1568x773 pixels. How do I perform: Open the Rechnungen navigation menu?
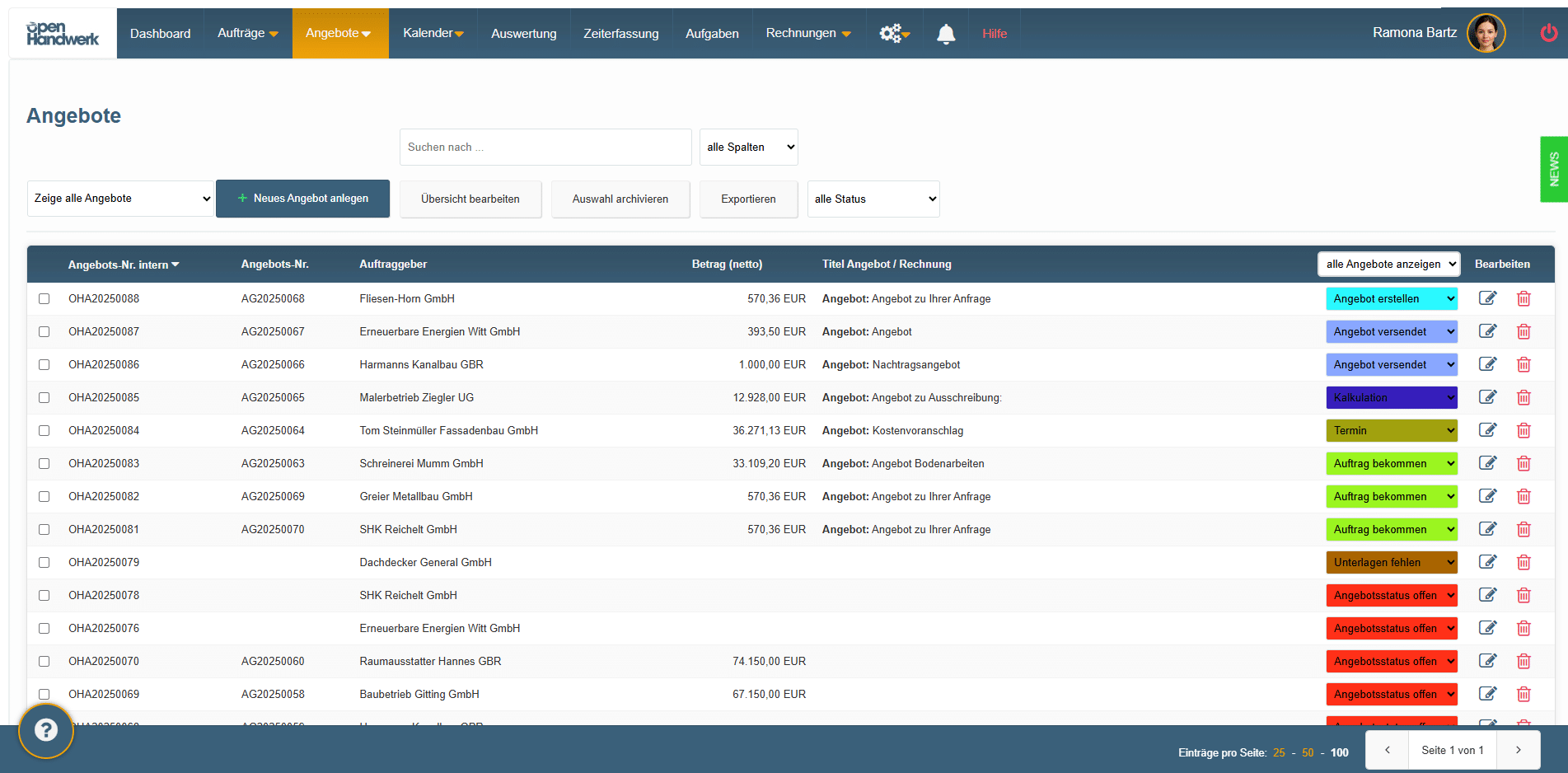pos(807,34)
